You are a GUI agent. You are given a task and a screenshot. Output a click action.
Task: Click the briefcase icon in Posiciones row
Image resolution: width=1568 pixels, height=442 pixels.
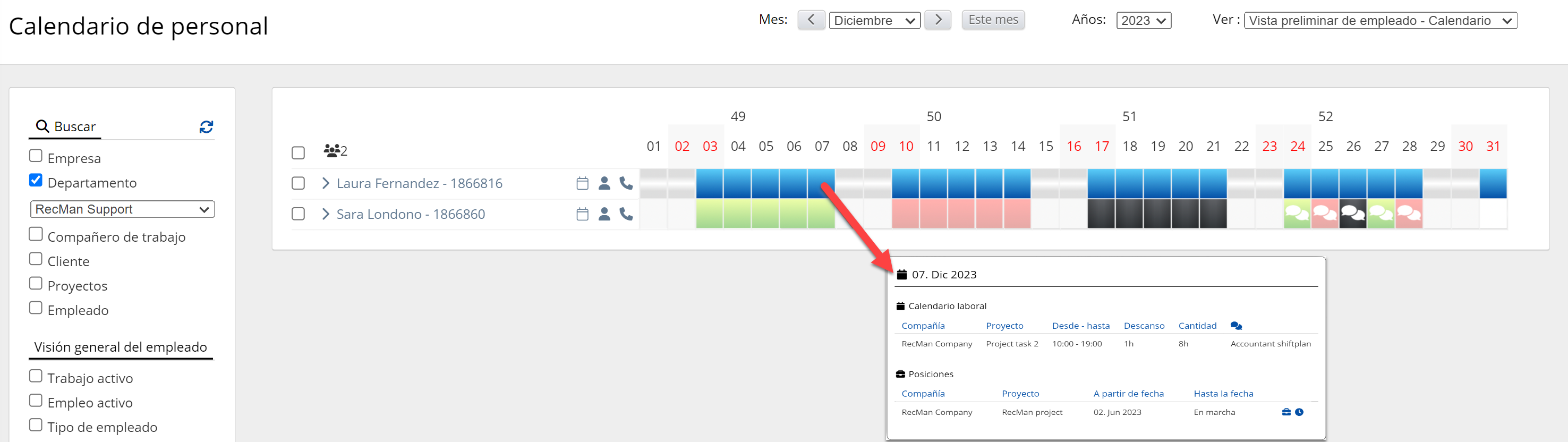[1285, 412]
